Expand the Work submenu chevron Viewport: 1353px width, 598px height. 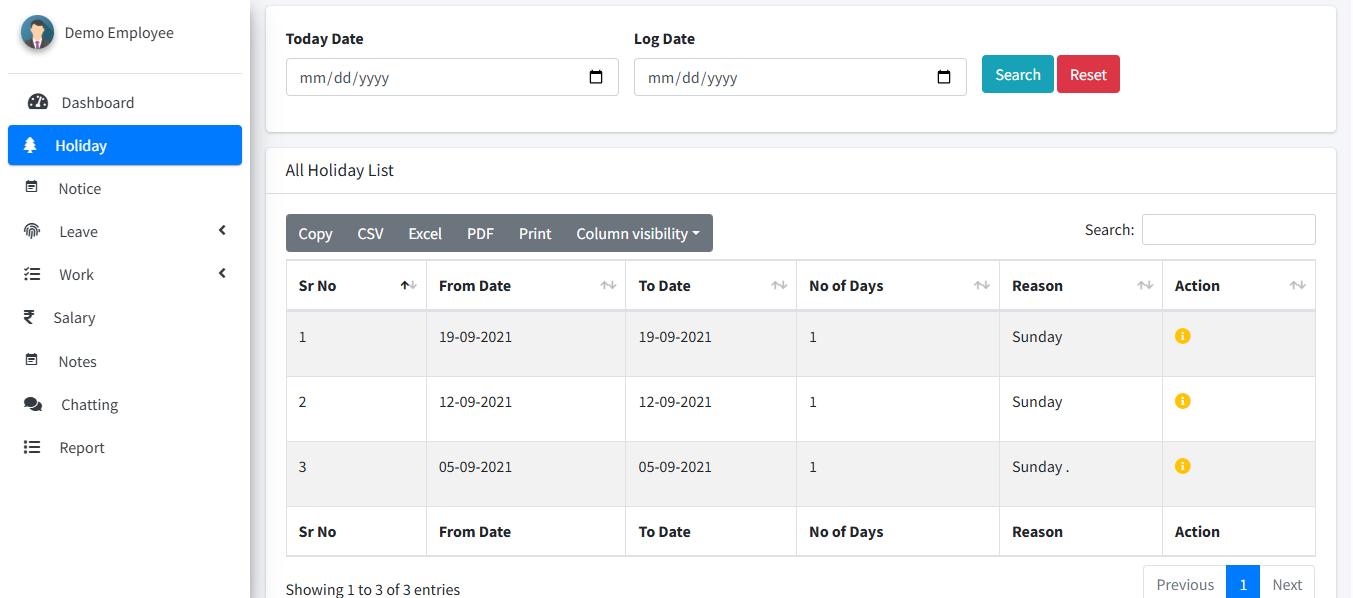click(x=222, y=274)
